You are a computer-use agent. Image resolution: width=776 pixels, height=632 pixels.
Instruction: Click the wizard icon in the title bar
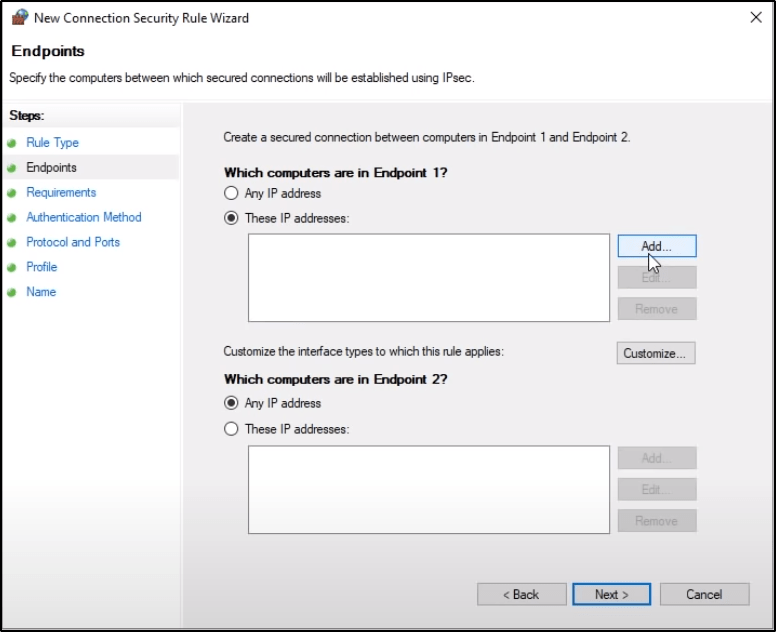click(x=19, y=17)
